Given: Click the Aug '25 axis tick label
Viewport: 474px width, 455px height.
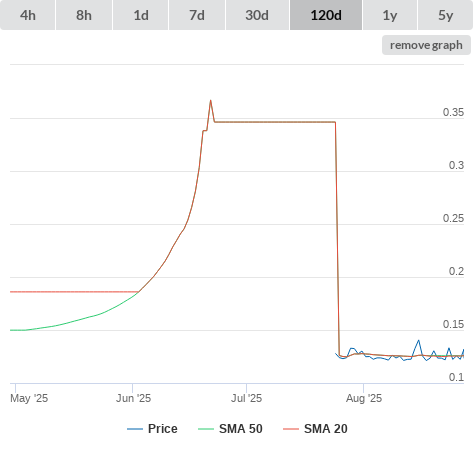Looking at the screenshot, I should pyautogui.click(x=364, y=398).
